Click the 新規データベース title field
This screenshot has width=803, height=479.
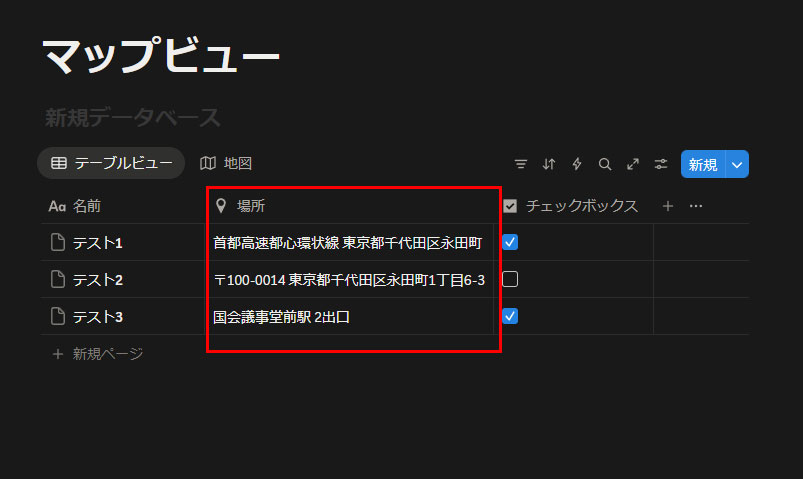click(x=132, y=118)
